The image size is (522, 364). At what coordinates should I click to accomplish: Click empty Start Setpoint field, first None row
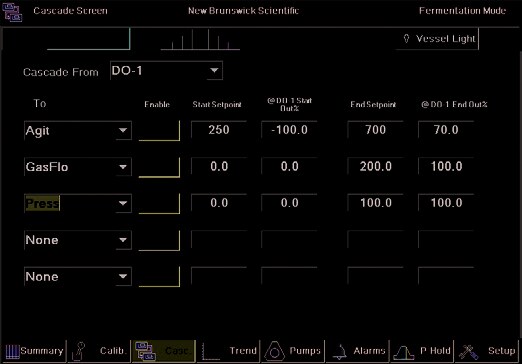click(x=219, y=240)
